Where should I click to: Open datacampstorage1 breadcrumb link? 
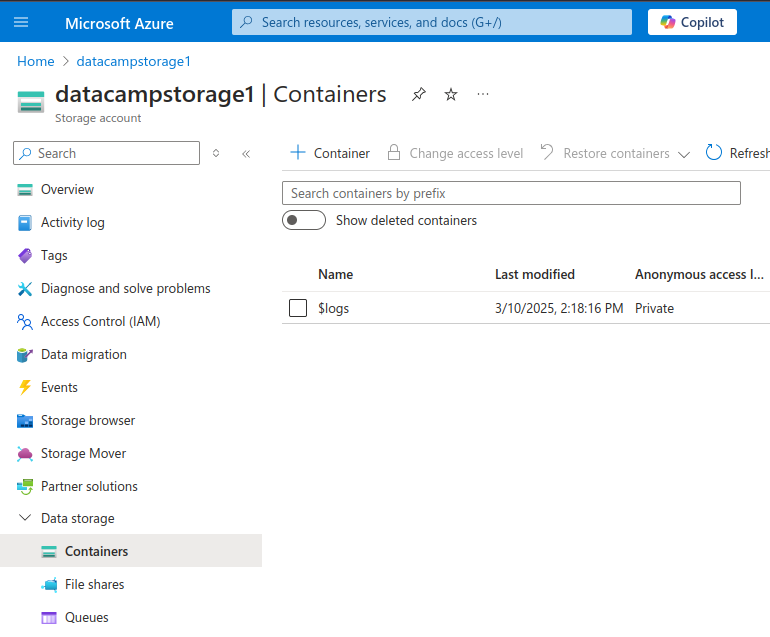click(x=134, y=61)
